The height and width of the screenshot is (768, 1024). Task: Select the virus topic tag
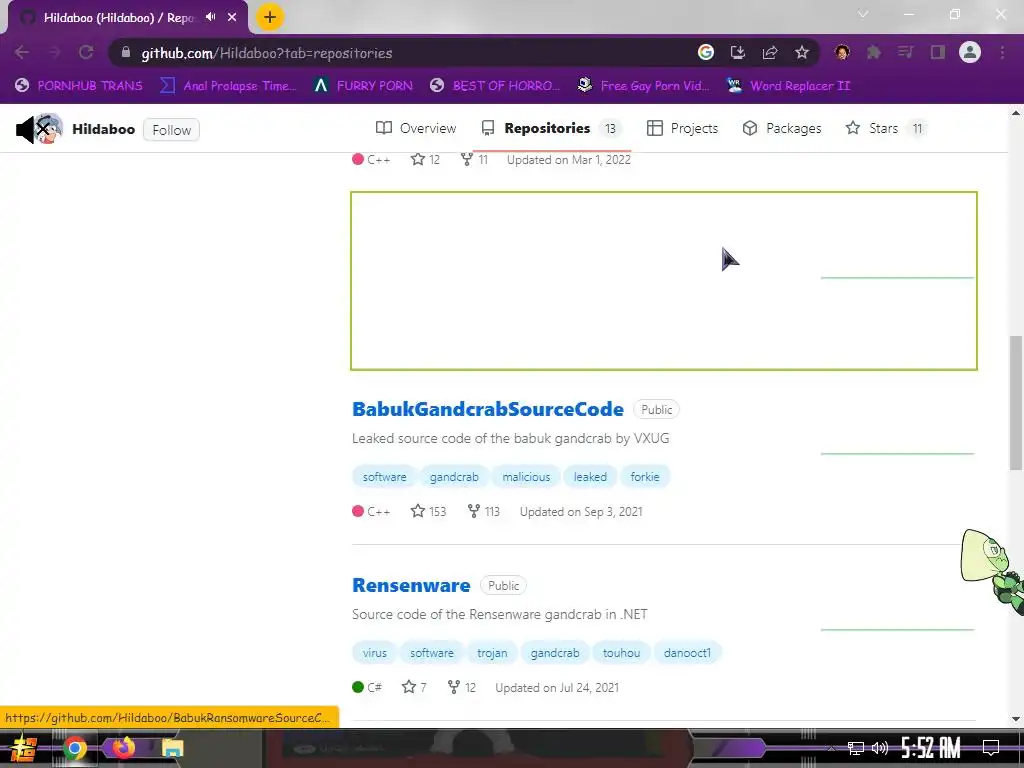coord(374,653)
